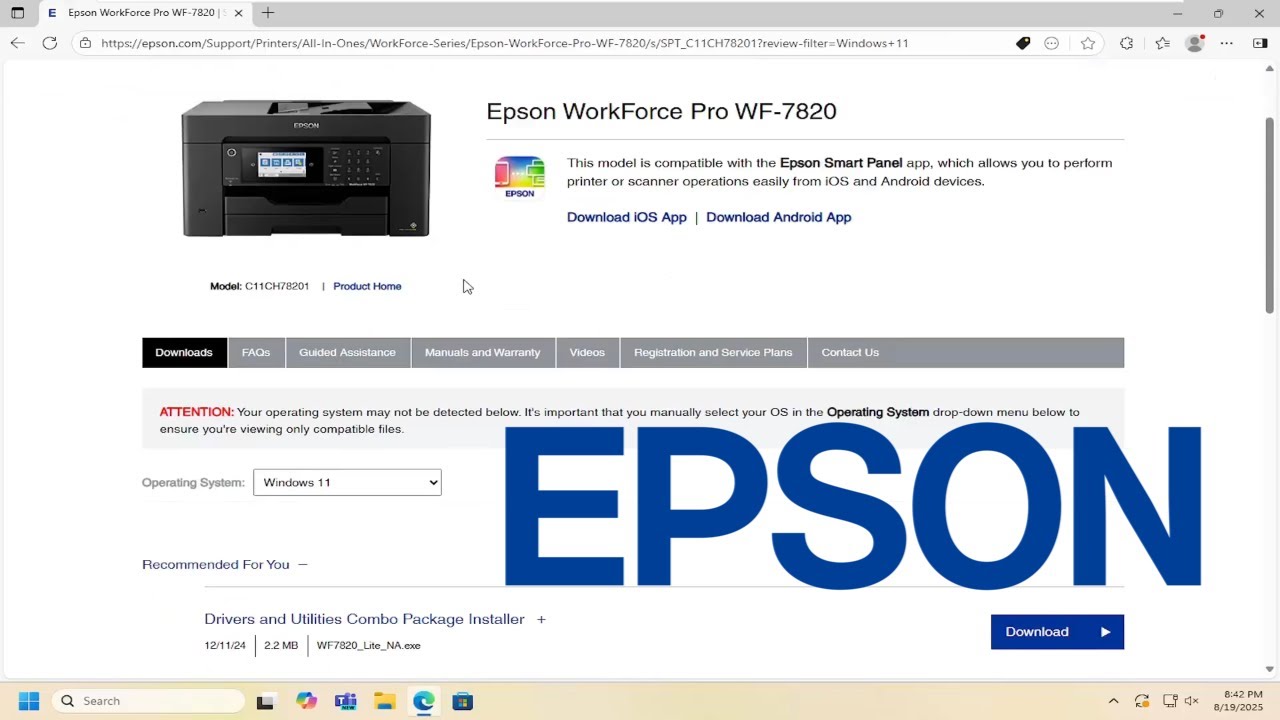Image resolution: width=1280 pixels, height=720 pixels.
Task: Go back to the previous page
Action: pyautogui.click(x=17, y=43)
